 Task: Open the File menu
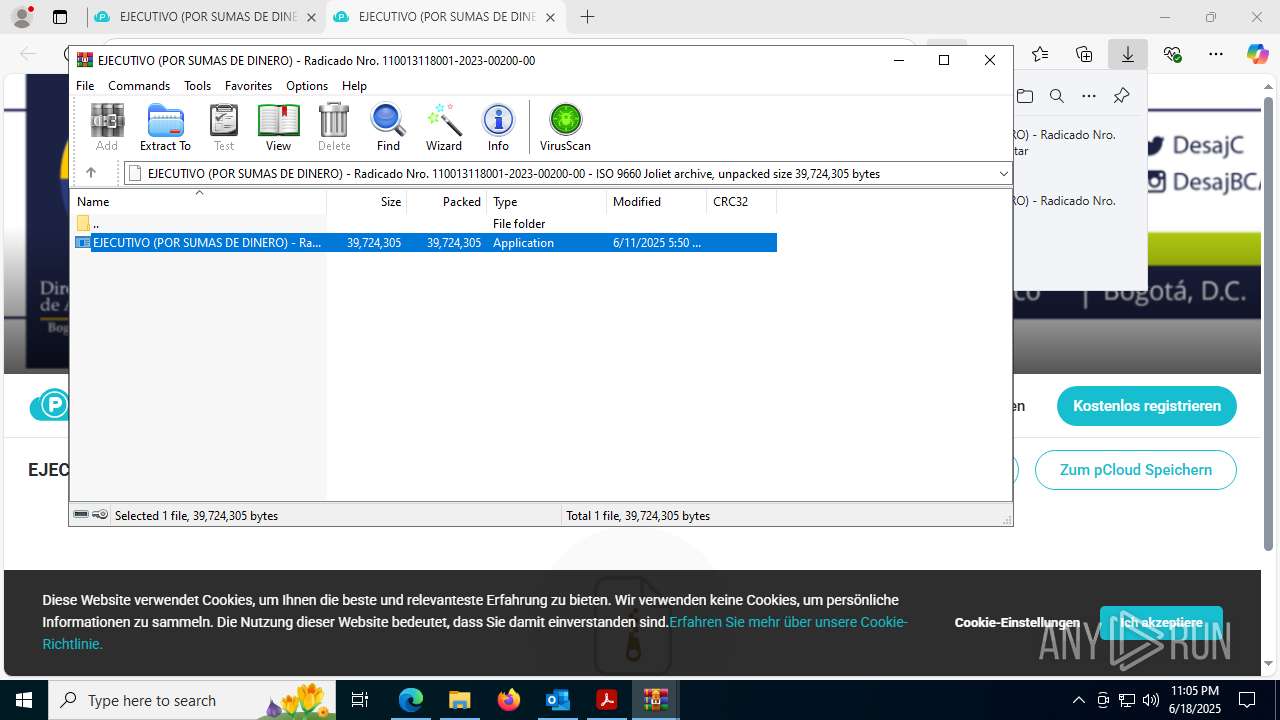point(85,86)
